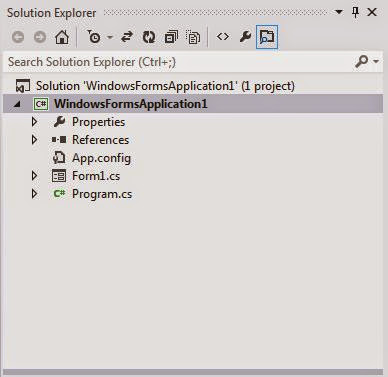Toggle Show All Files

193,37
